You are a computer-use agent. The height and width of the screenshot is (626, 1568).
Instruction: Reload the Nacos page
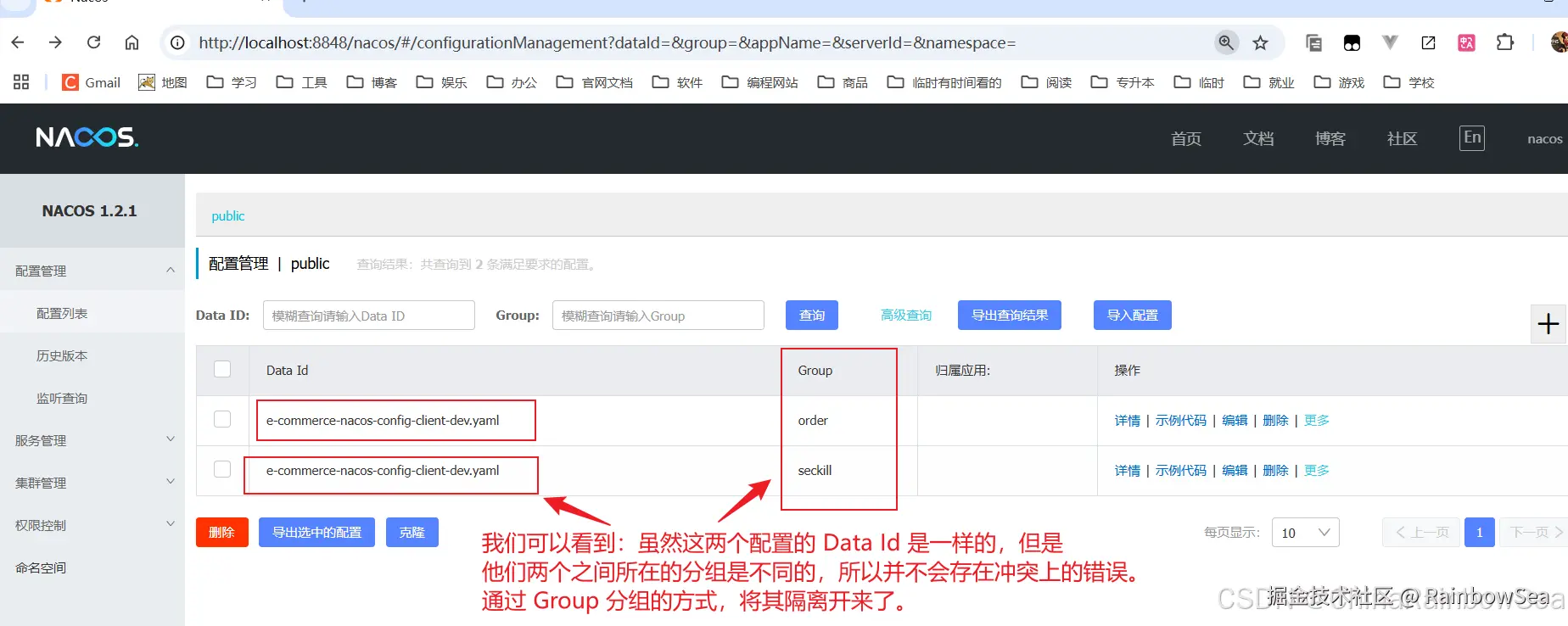(93, 42)
